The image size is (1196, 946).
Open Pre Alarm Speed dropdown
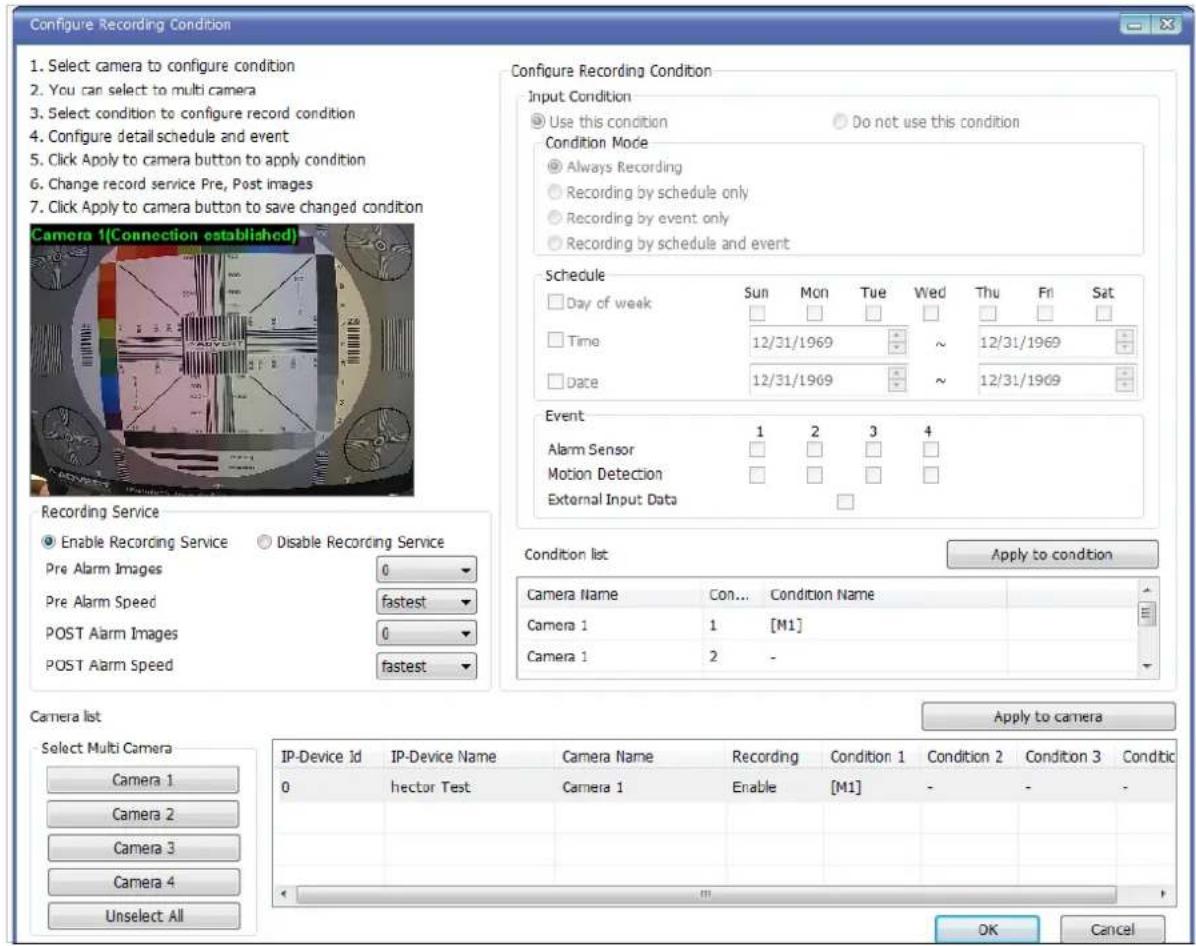pyautogui.click(x=426, y=602)
